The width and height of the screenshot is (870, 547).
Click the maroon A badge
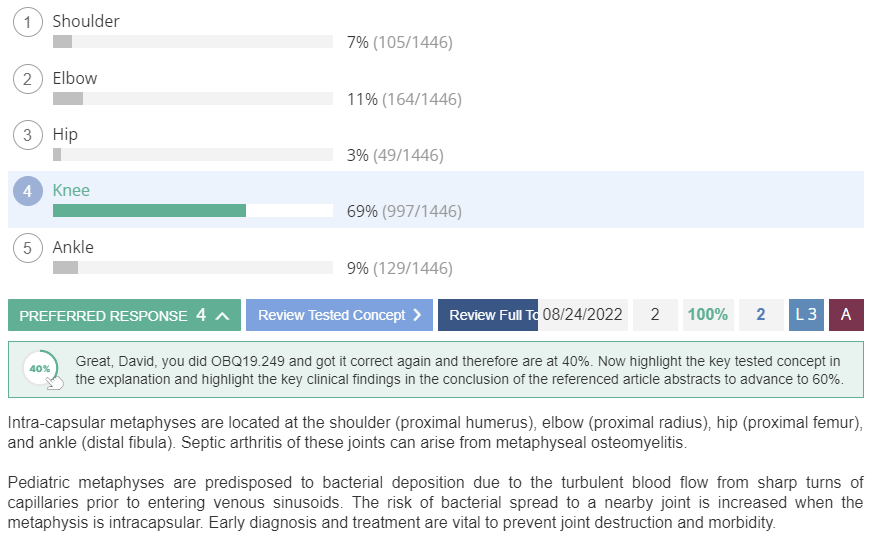tap(846, 315)
